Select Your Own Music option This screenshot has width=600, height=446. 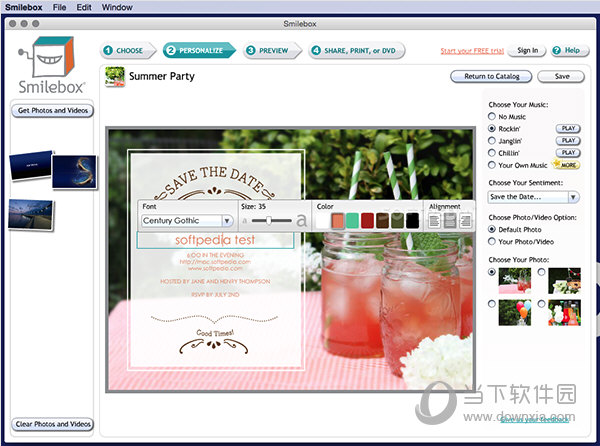[492, 165]
